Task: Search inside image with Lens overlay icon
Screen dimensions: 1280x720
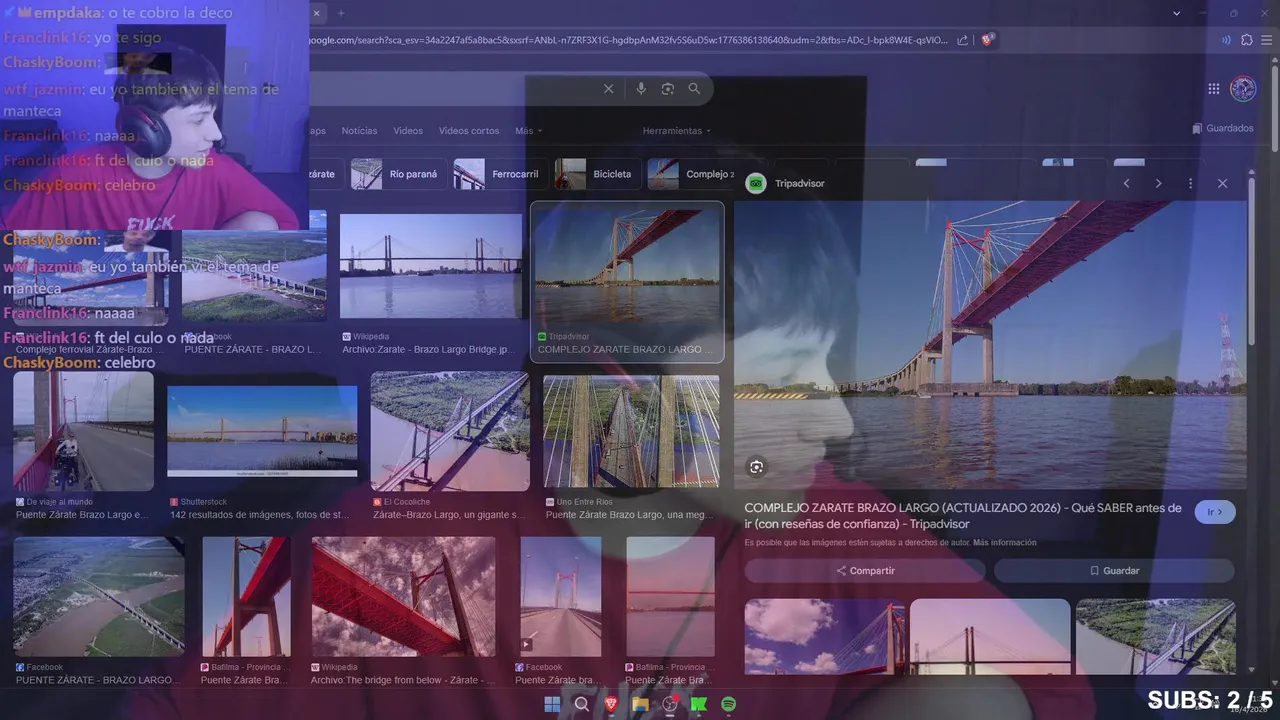Action: click(x=756, y=467)
